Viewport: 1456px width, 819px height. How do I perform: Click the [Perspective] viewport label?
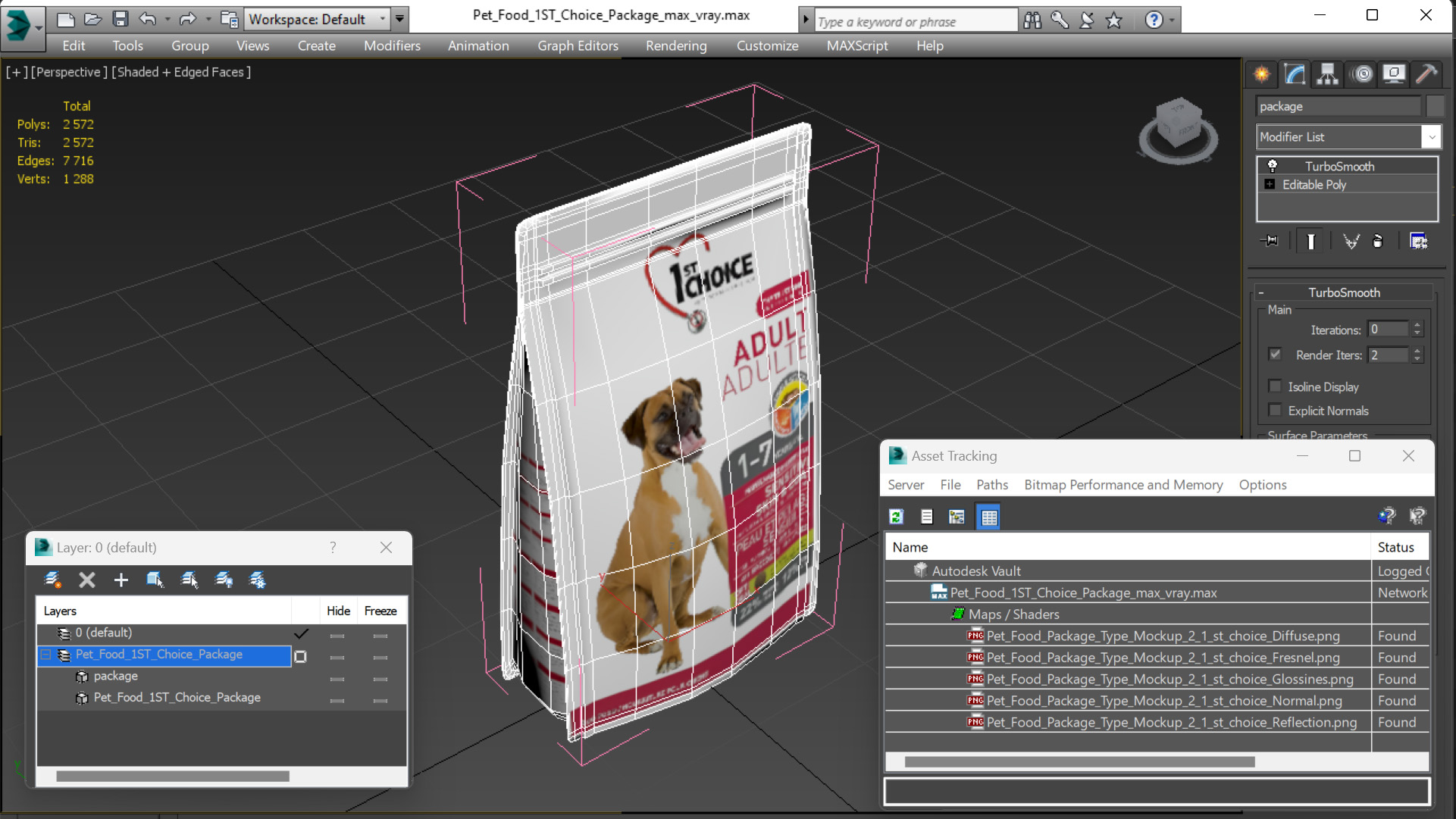[x=69, y=72]
